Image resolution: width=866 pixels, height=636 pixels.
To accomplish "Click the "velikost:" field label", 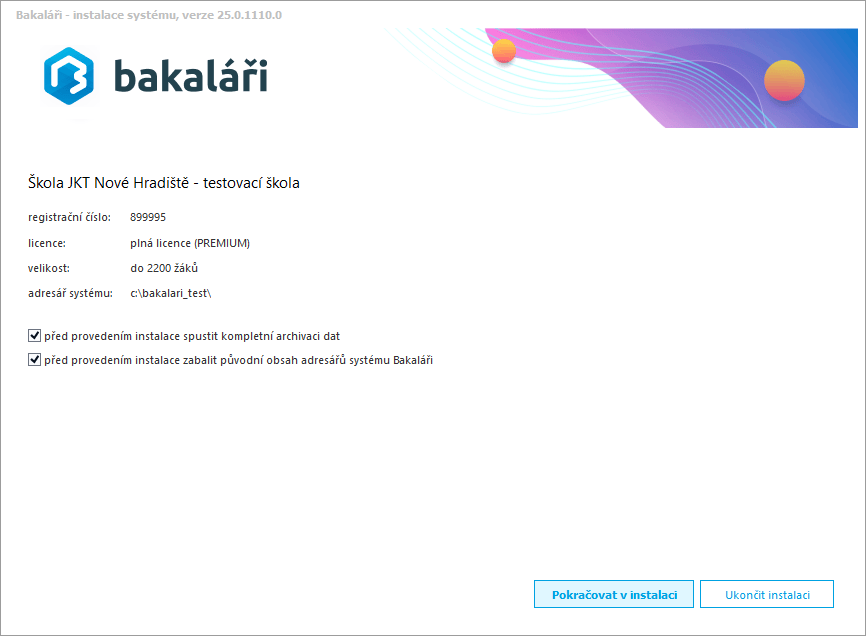I will click(50, 268).
